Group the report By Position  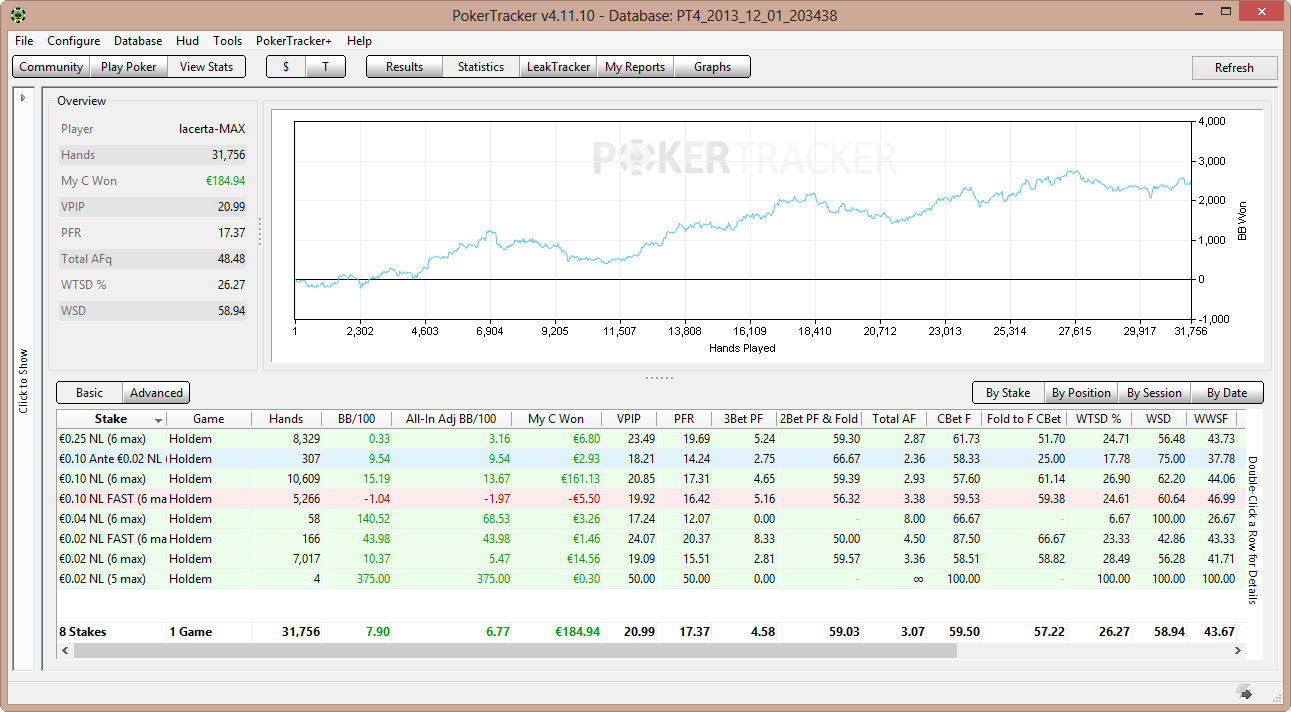[x=1081, y=393]
